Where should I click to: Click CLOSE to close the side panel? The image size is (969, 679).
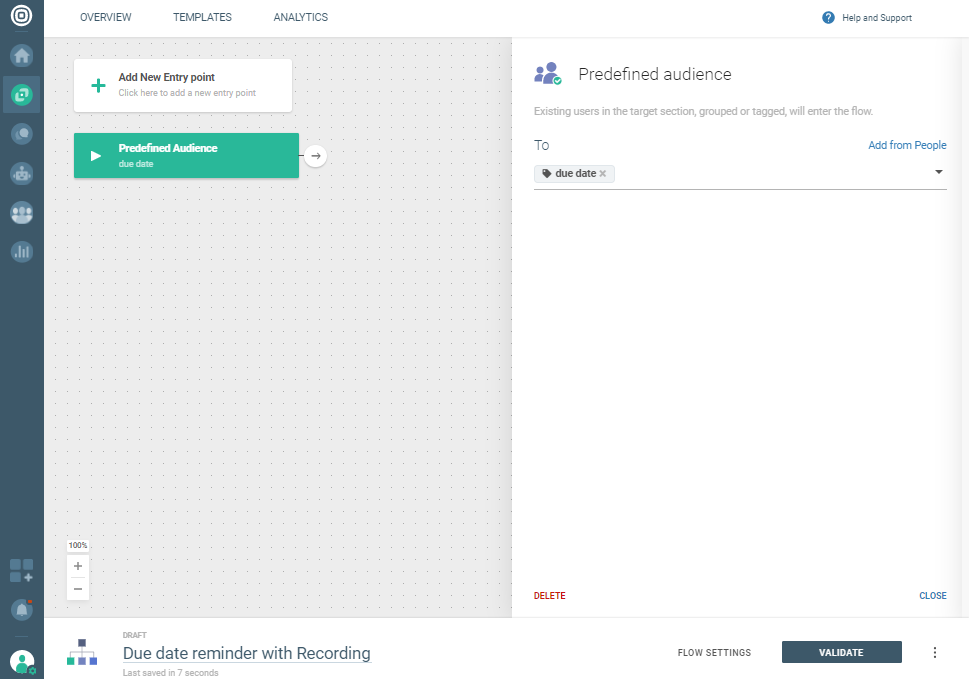(933, 596)
